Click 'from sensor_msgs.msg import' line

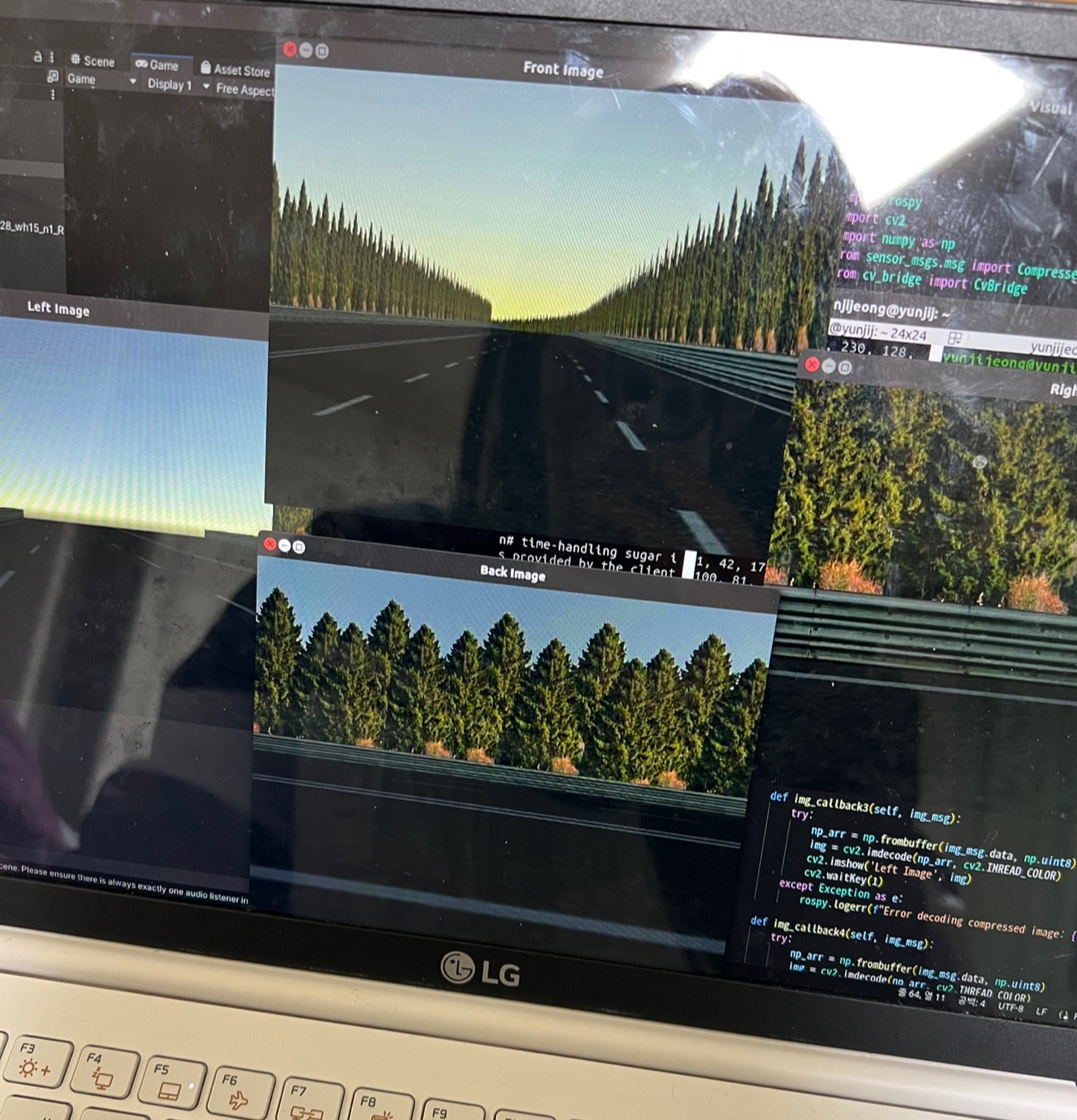(x=957, y=263)
